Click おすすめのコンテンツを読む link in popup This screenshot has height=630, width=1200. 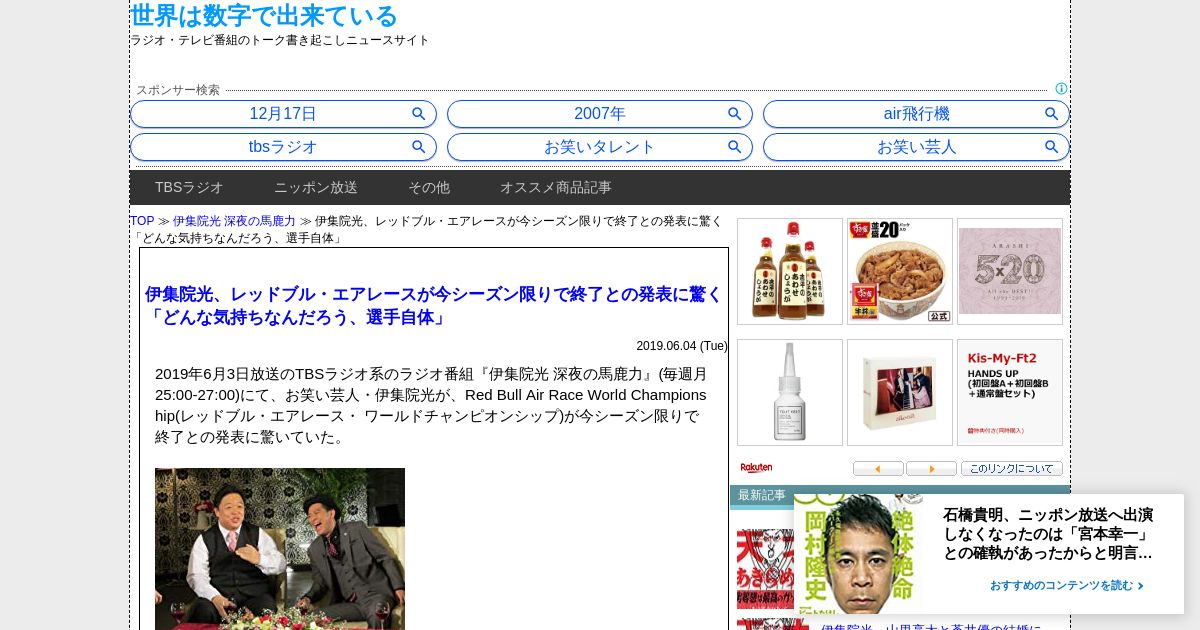pos(1067,586)
